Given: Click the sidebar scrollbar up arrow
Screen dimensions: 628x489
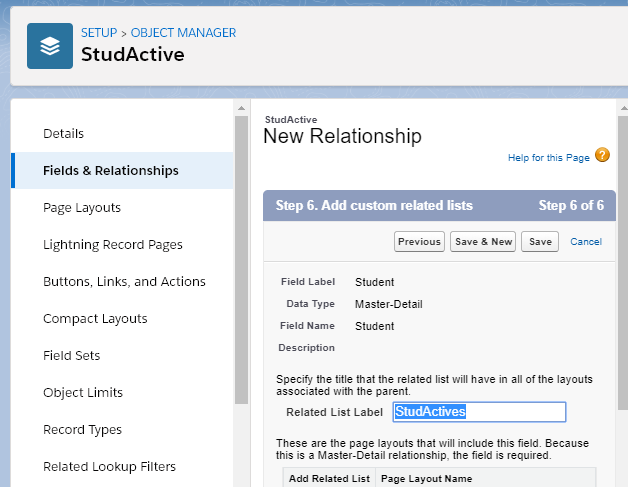Looking at the screenshot, I should click(241, 108).
